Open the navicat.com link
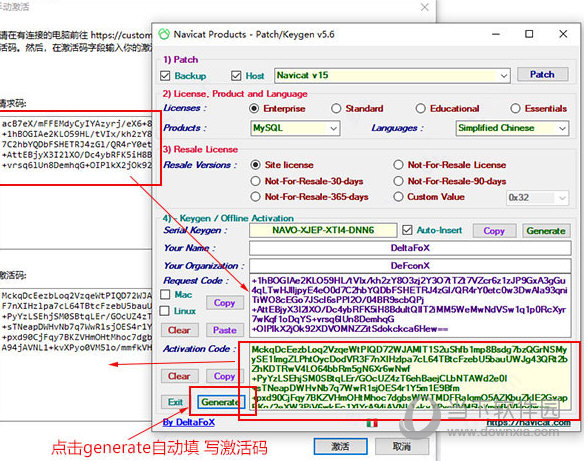This screenshot has height=461, width=584. (529, 423)
